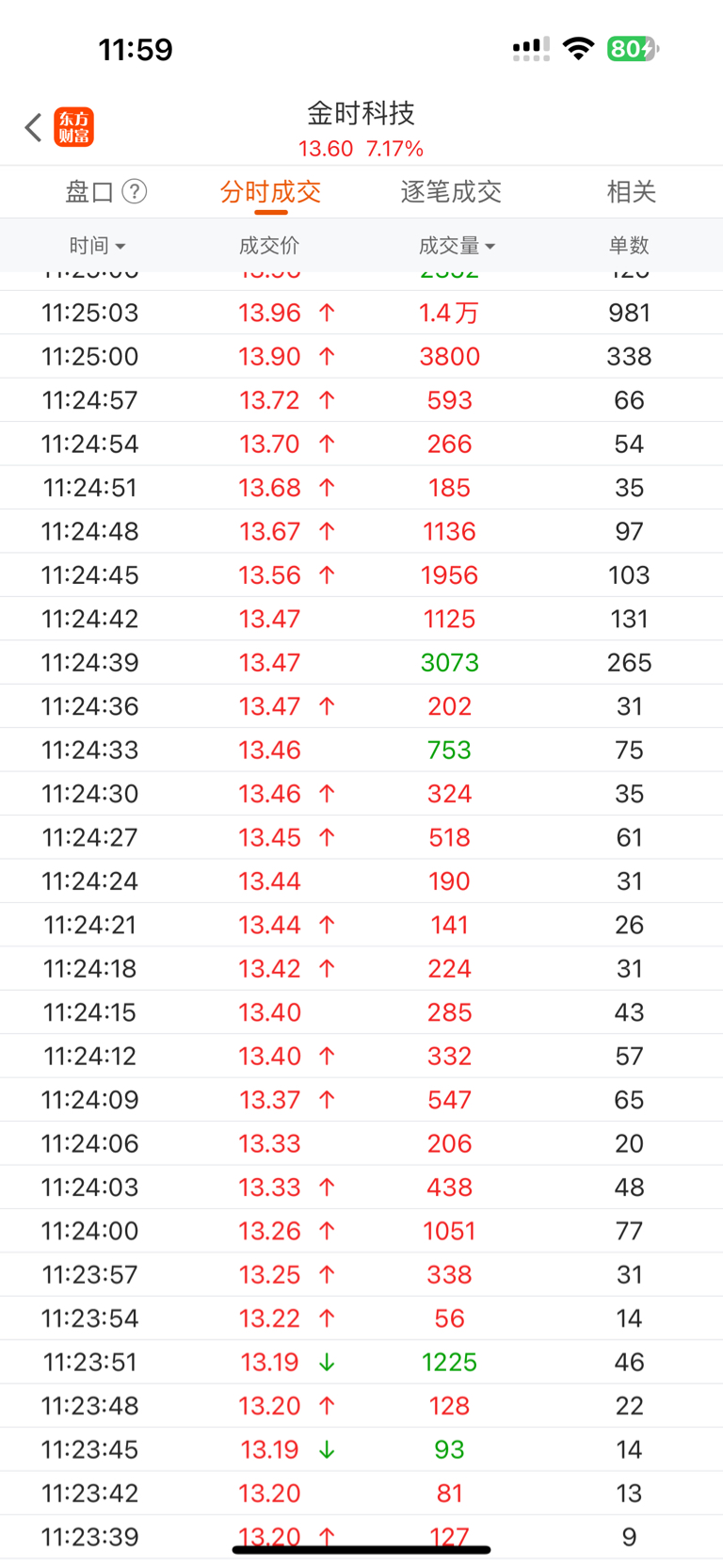Tap the 单数 column header
This screenshot has height=1568, width=723.
click(x=629, y=246)
